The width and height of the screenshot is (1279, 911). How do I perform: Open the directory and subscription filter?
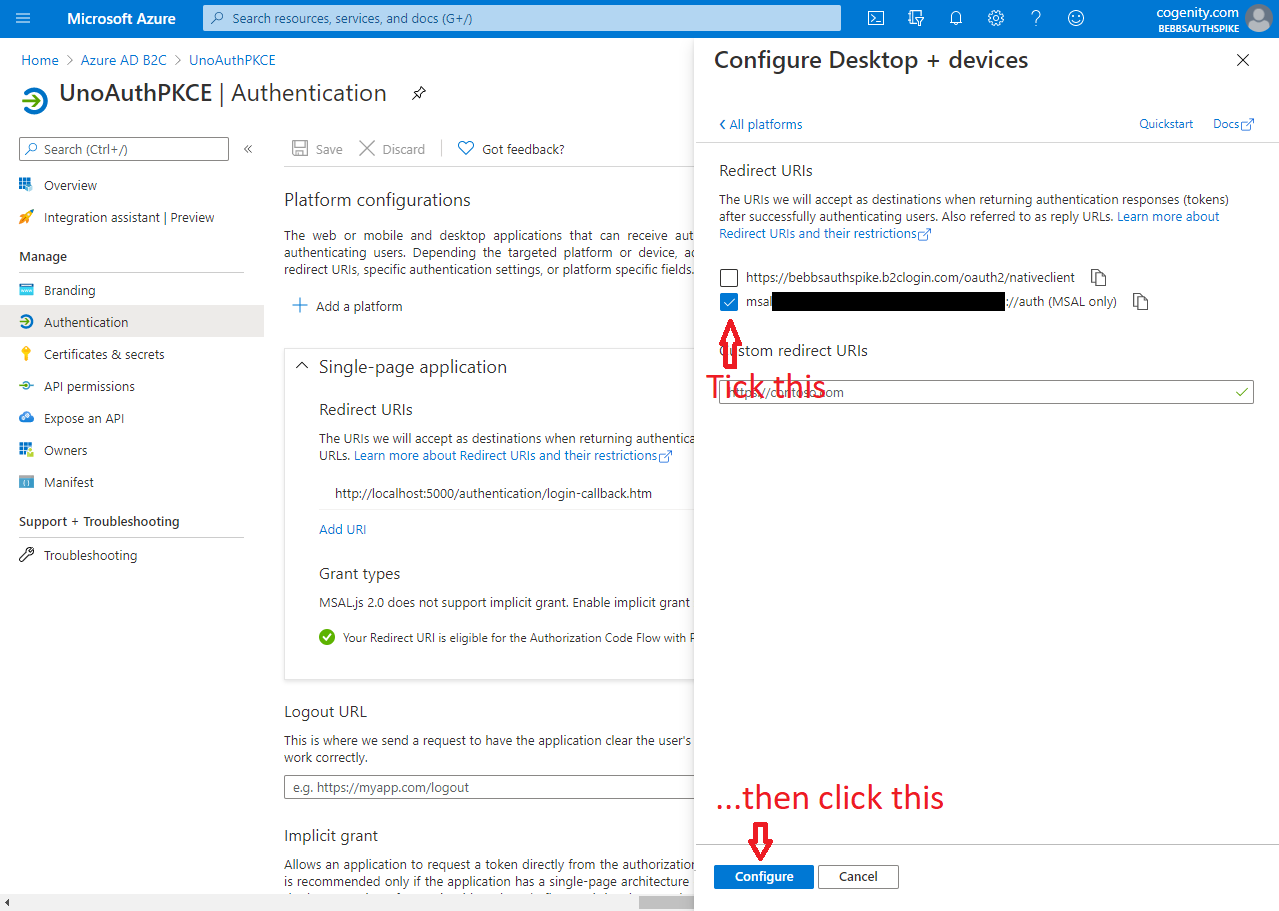pos(915,18)
